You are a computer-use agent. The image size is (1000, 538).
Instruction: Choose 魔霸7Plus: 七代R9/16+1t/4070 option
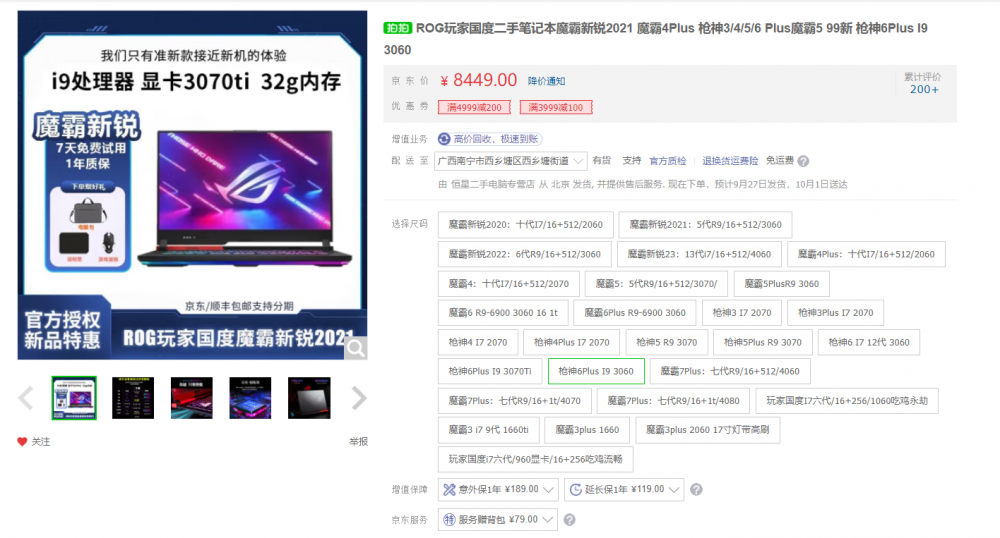pyautogui.click(x=514, y=401)
